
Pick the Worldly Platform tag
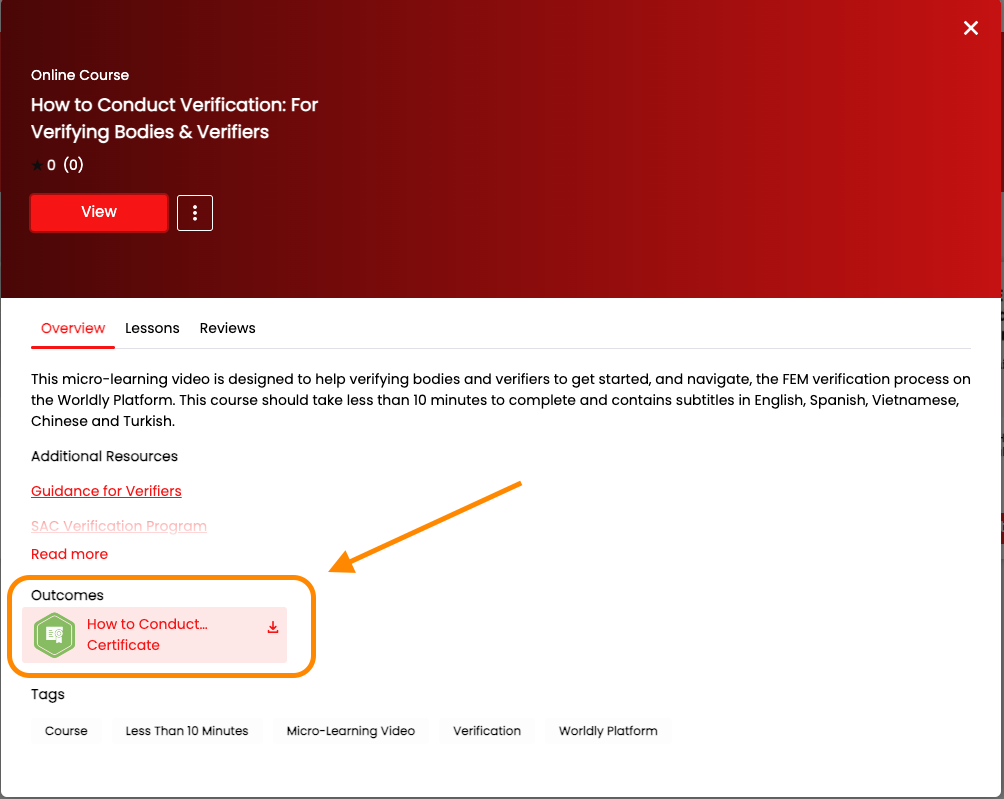point(608,731)
